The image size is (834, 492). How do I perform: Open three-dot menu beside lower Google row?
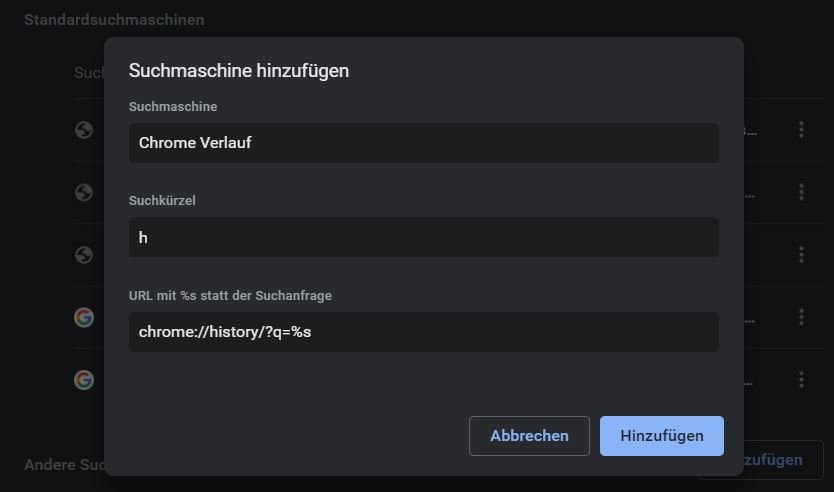(x=801, y=380)
